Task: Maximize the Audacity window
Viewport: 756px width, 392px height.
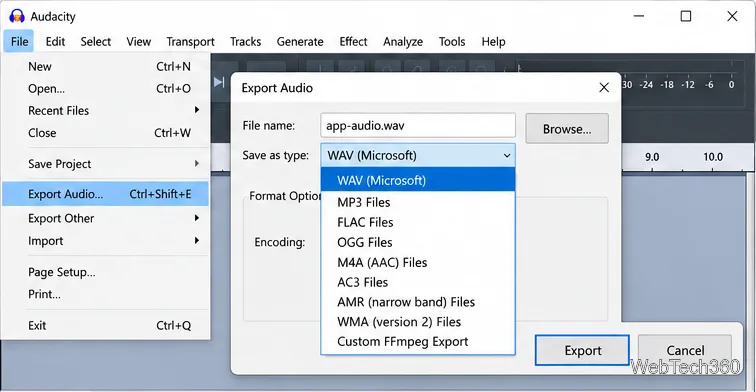Action: point(686,16)
